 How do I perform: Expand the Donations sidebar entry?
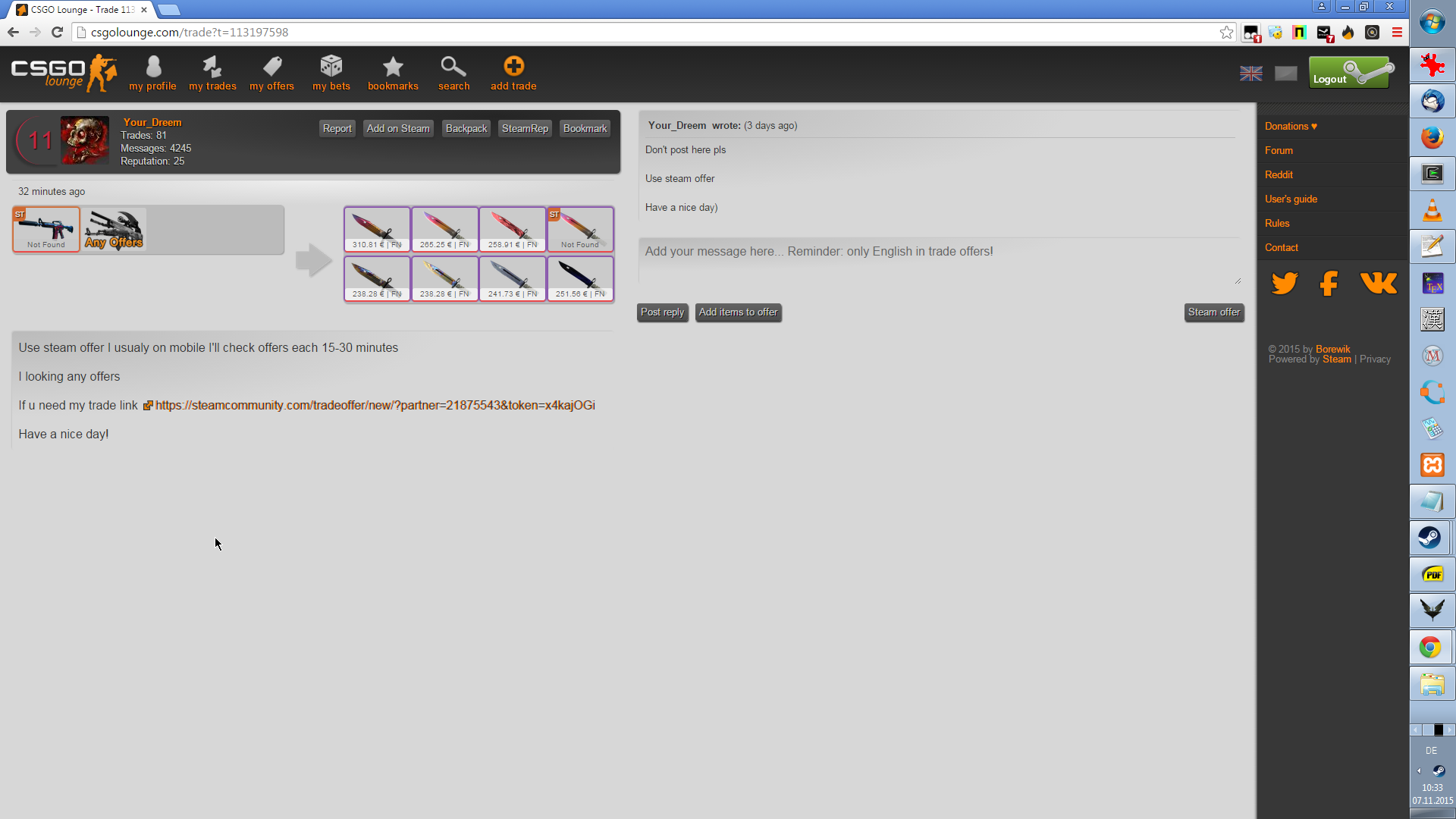(1291, 127)
